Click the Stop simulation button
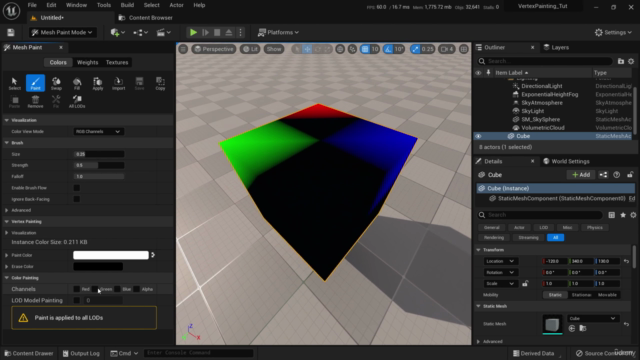 [217, 32]
